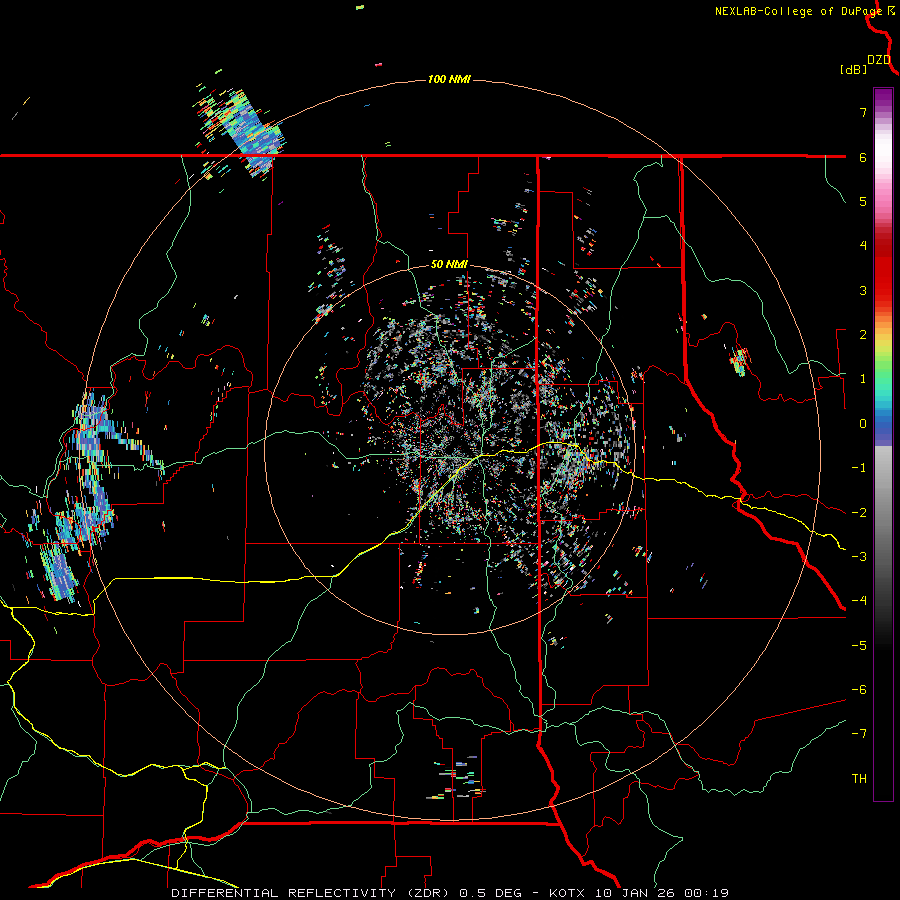Click the 0.5 DEG elevation text
This screenshot has width=900, height=900.
(491, 893)
